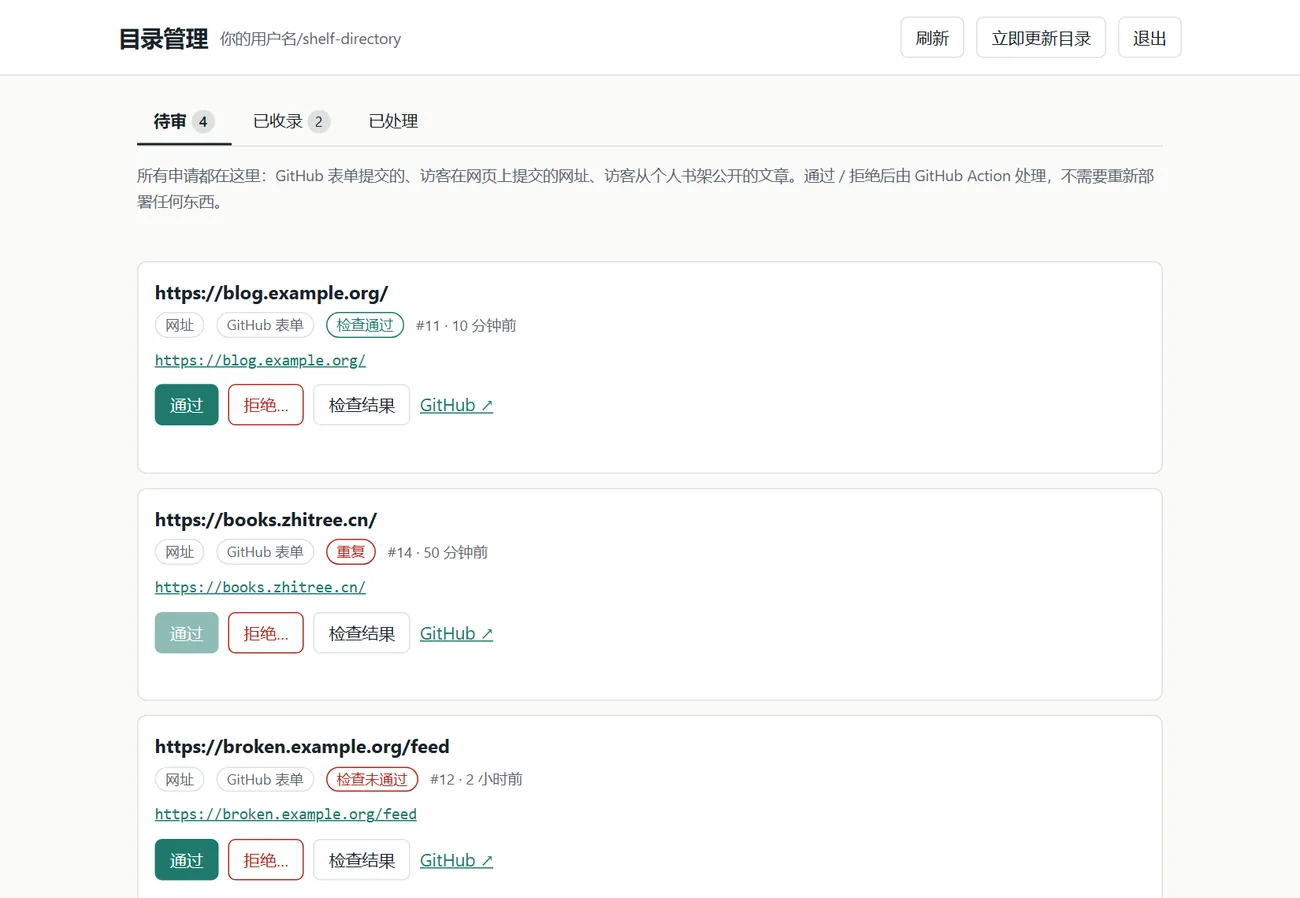View 检查结果 for broken.example.org/feed
1300x898 pixels.
(x=362, y=860)
